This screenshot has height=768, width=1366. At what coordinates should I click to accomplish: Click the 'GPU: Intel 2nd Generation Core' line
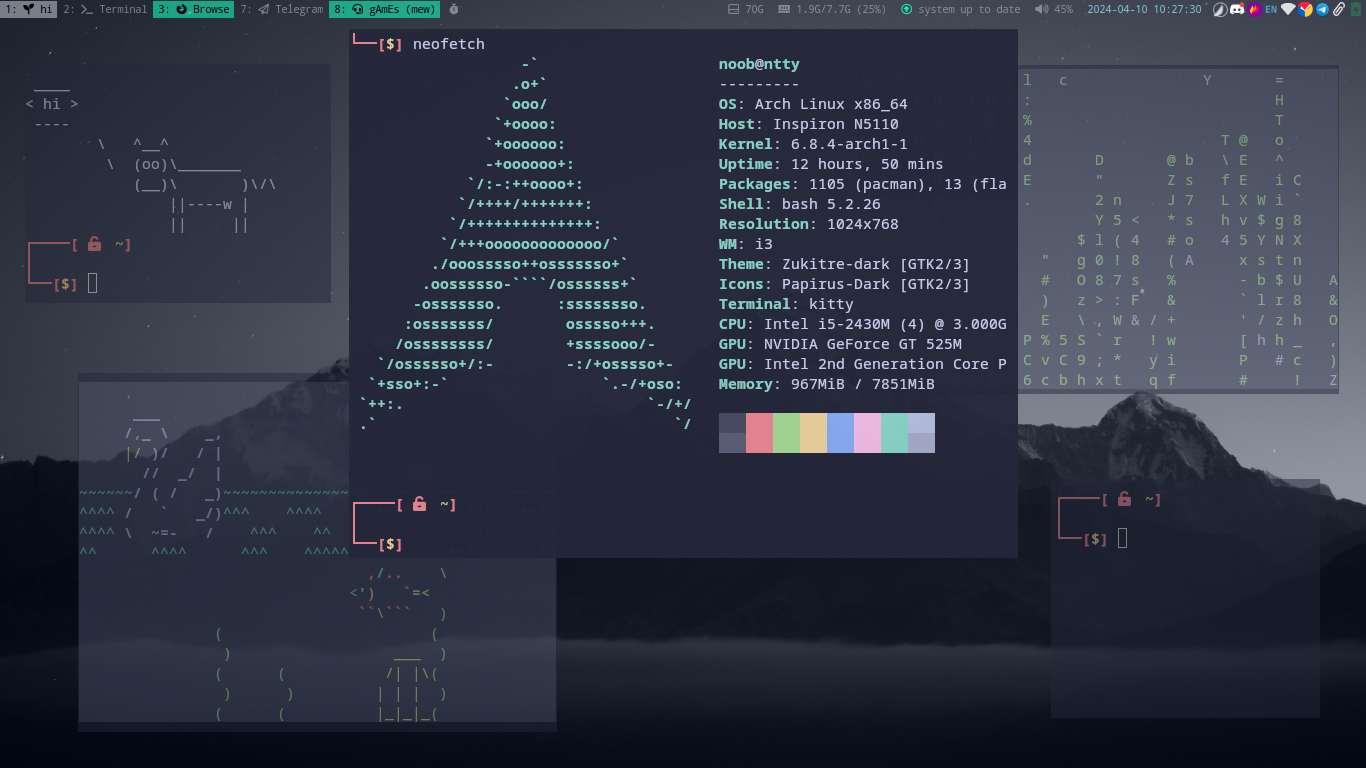pos(862,364)
